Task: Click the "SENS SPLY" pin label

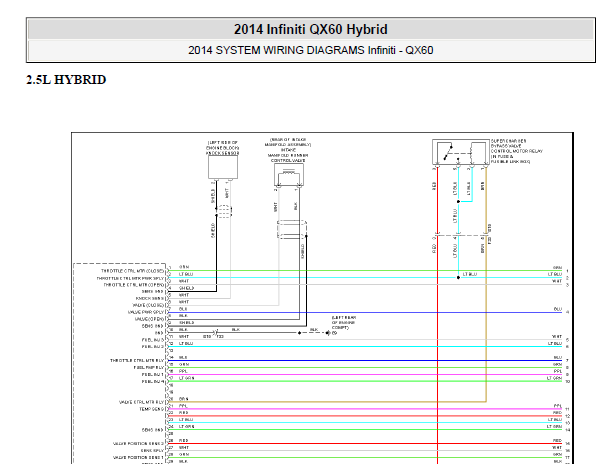Action: coord(153,451)
